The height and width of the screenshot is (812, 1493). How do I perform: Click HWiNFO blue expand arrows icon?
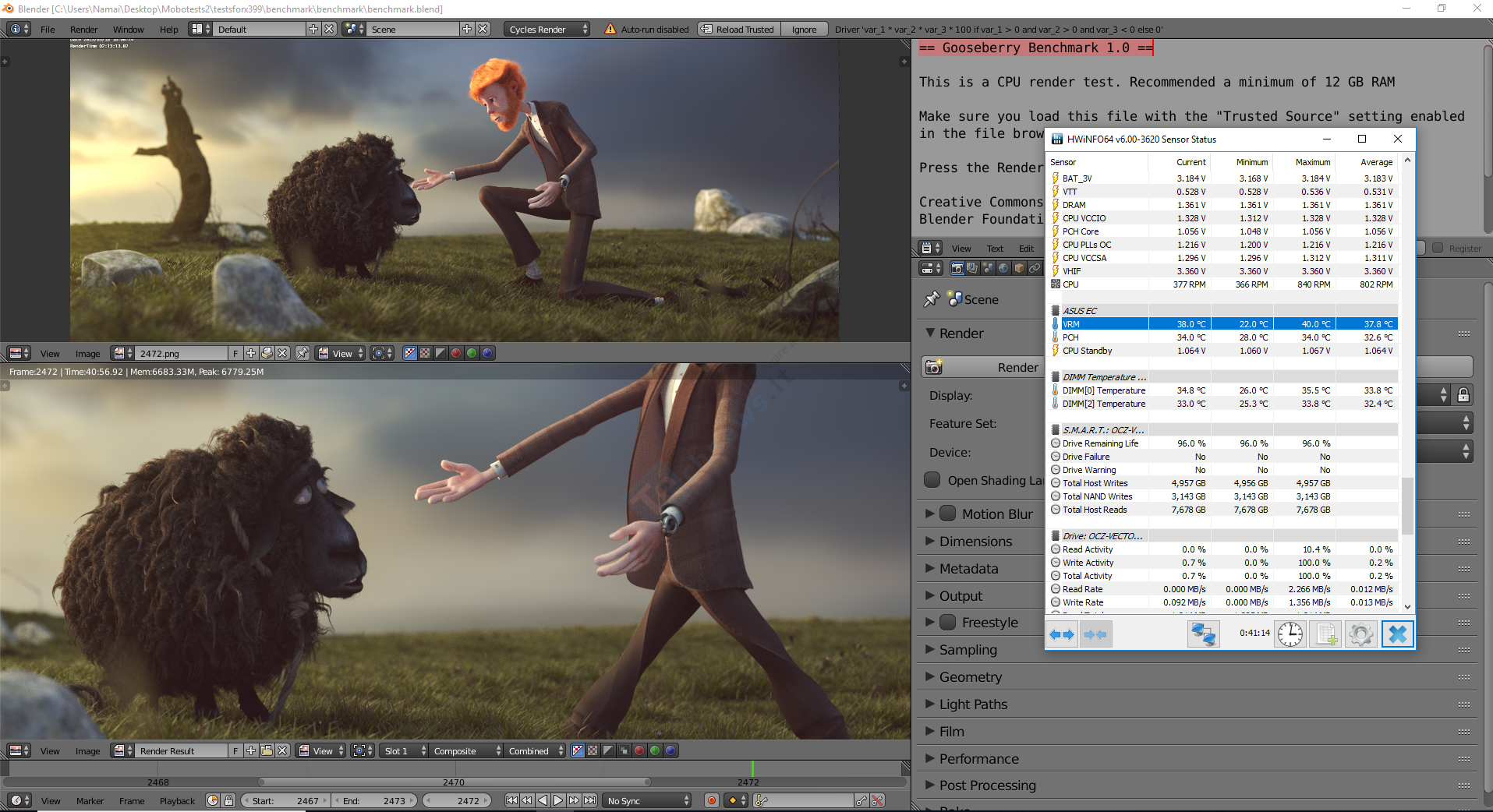pyautogui.click(x=1061, y=634)
